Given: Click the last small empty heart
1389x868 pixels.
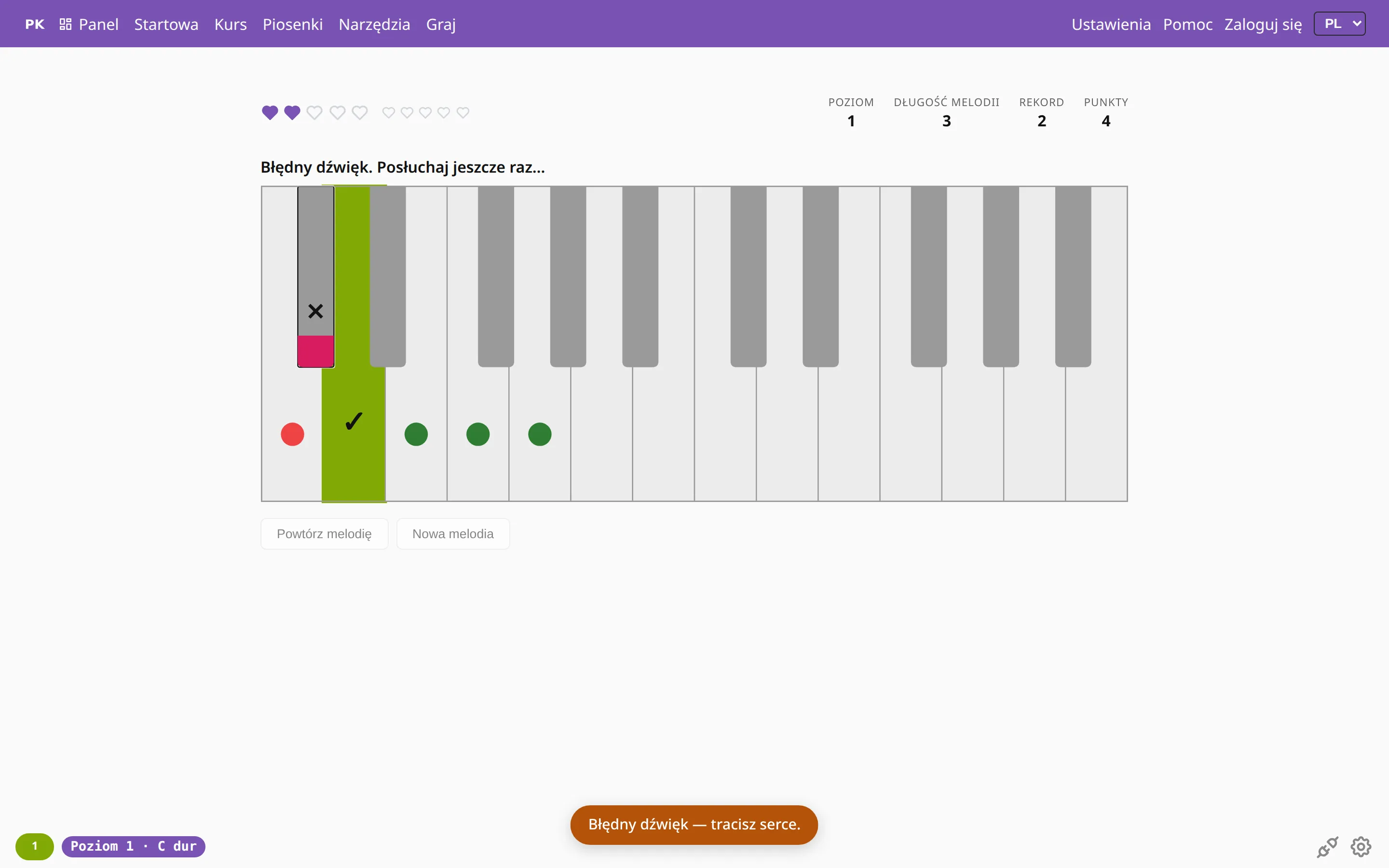Looking at the screenshot, I should click(x=463, y=112).
